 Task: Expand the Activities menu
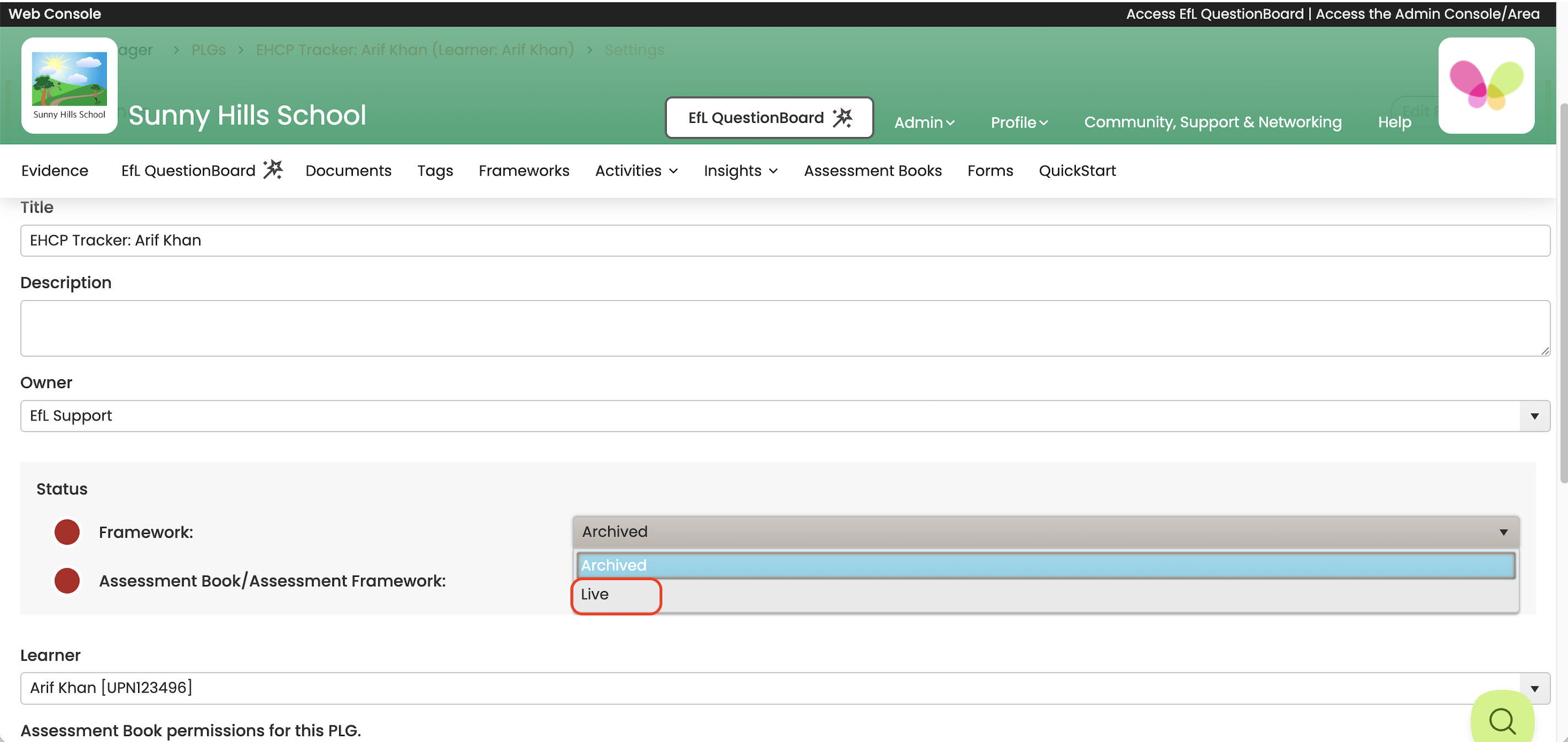point(636,171)
